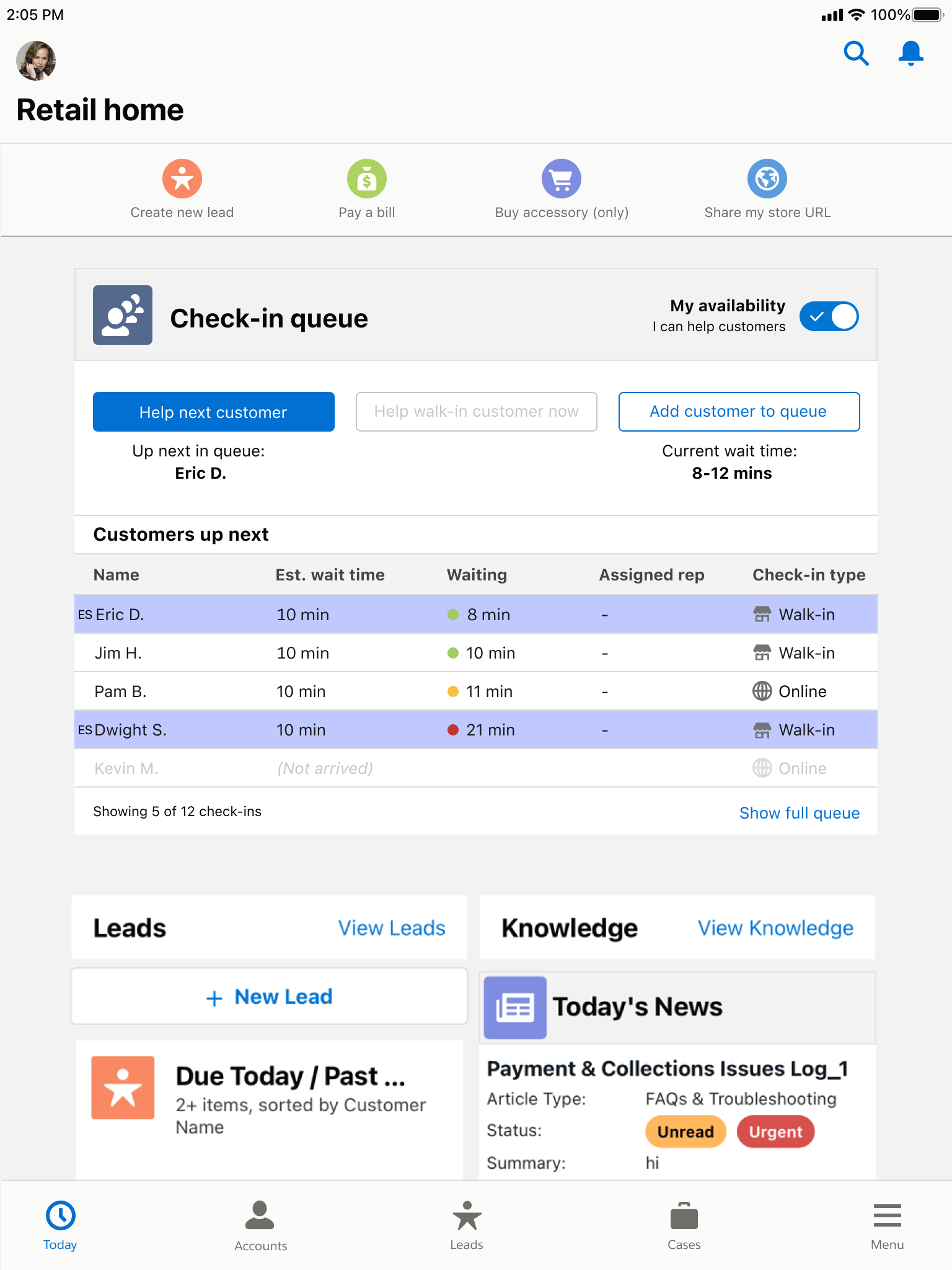This screenshot has width=952, height=1270.
Task: Open notifications bell icon
Action: 910,53
